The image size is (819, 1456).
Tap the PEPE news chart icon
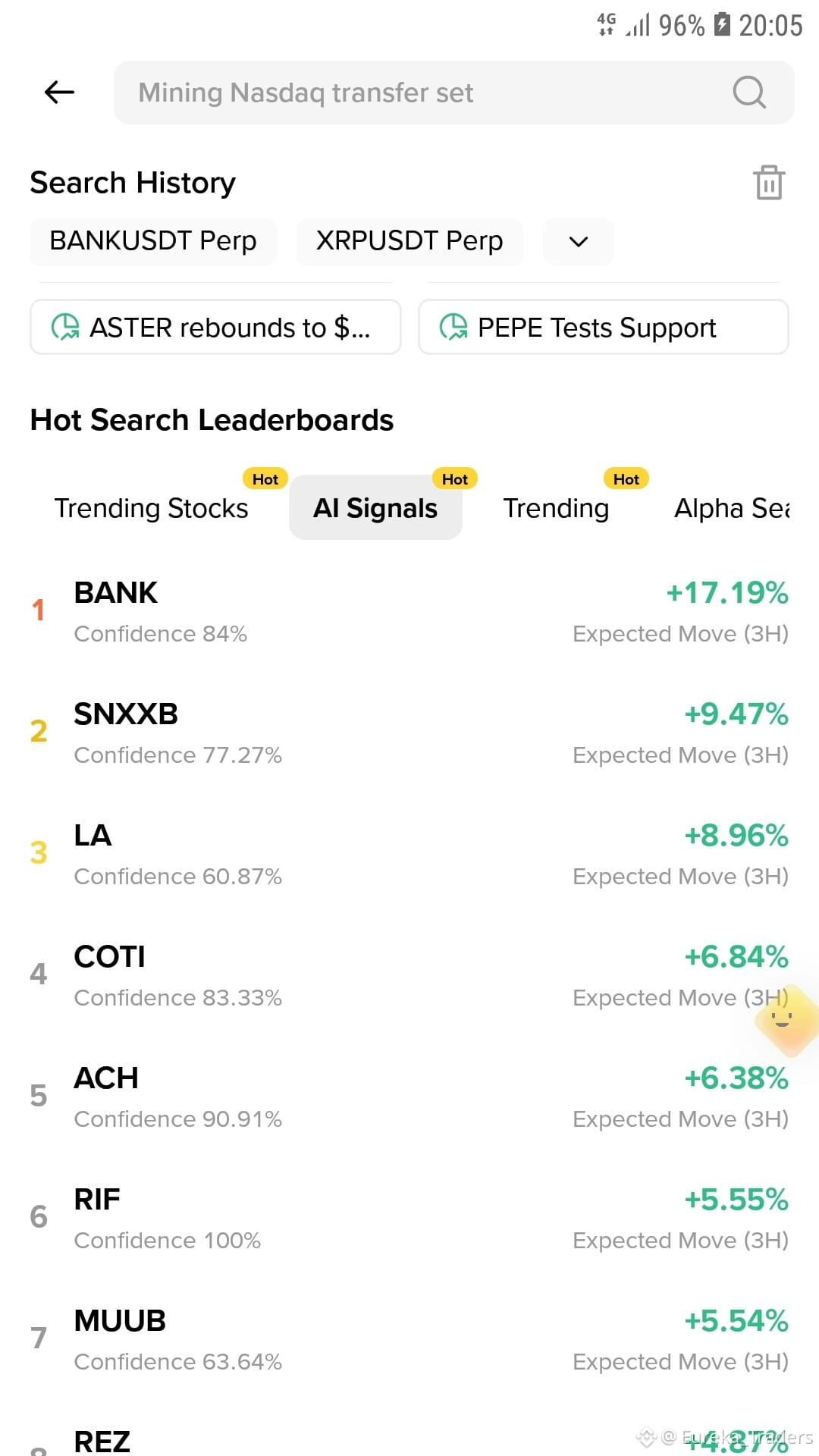point(453,328)
